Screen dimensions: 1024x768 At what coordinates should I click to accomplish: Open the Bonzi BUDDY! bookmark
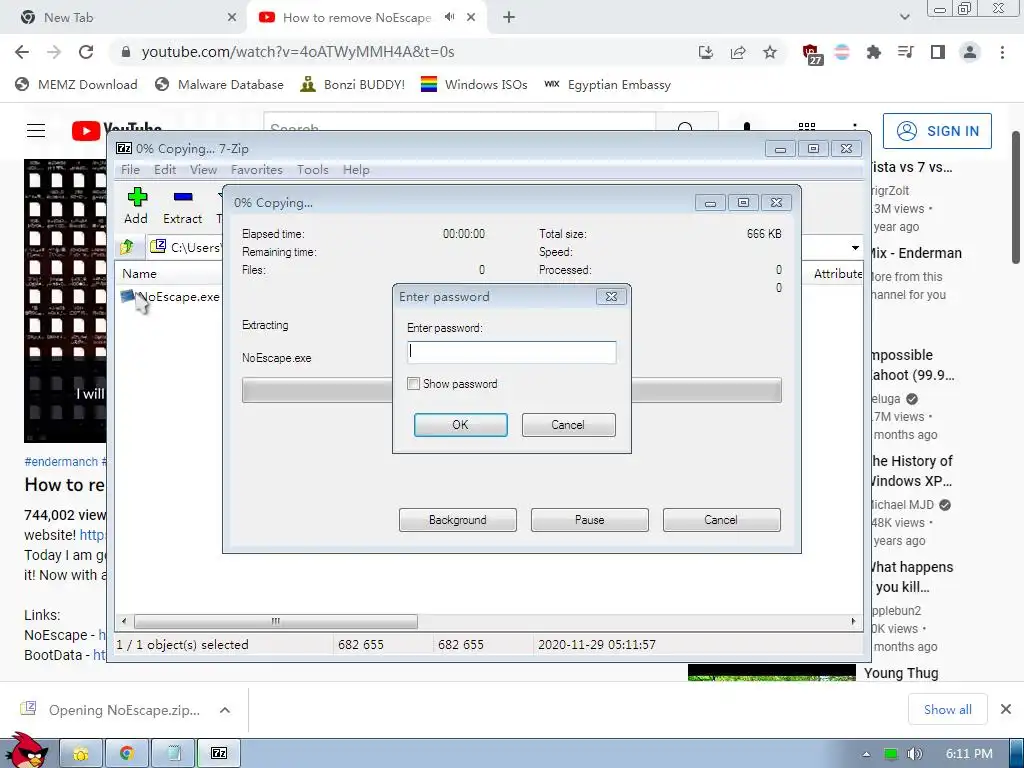coord(353,85)
